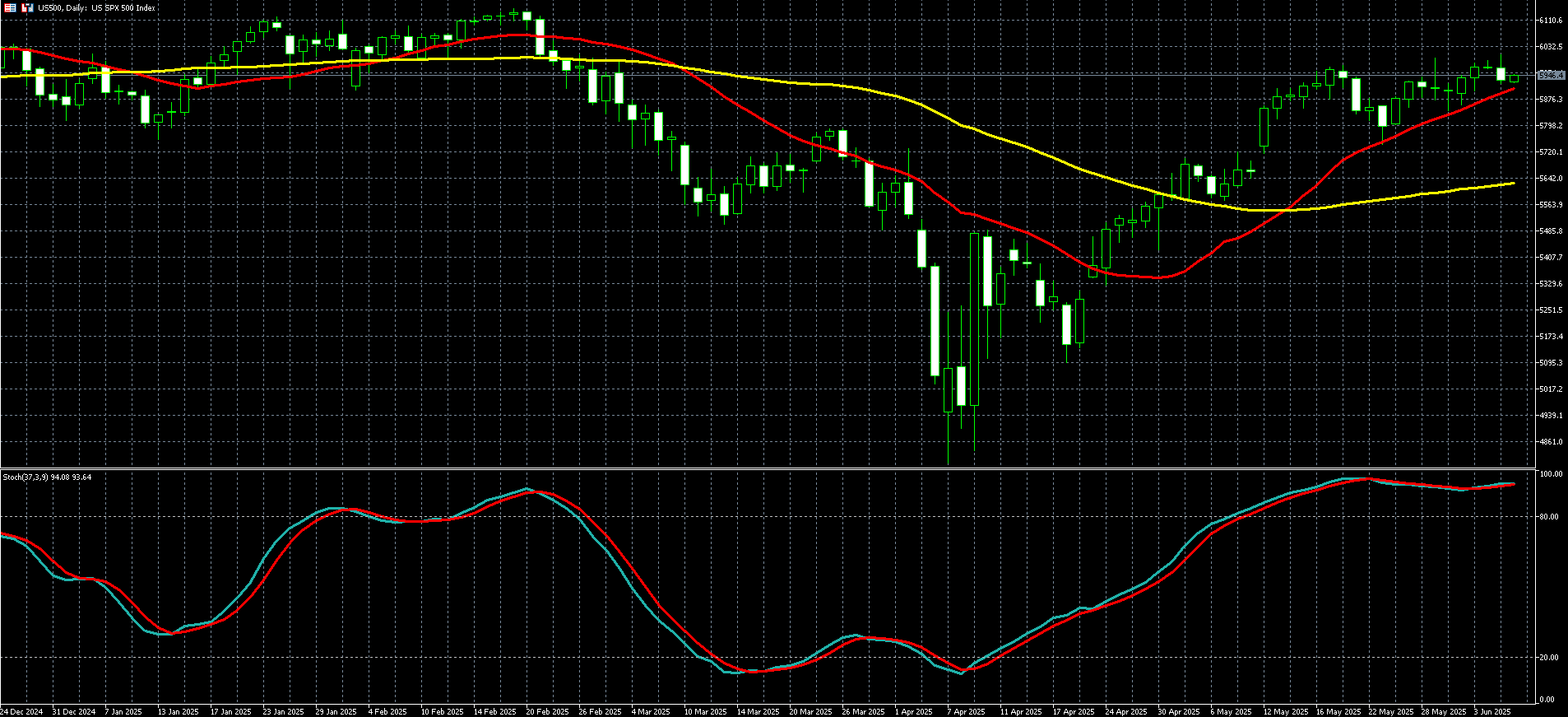The height and width of the screenshot is (717, 1568).
Task: Click the 5798.2 price scale label
Action: (x=1551, y=126)
